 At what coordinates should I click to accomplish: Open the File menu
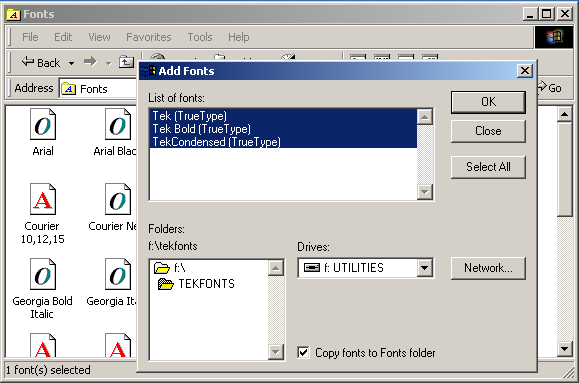tap(30, 37)
